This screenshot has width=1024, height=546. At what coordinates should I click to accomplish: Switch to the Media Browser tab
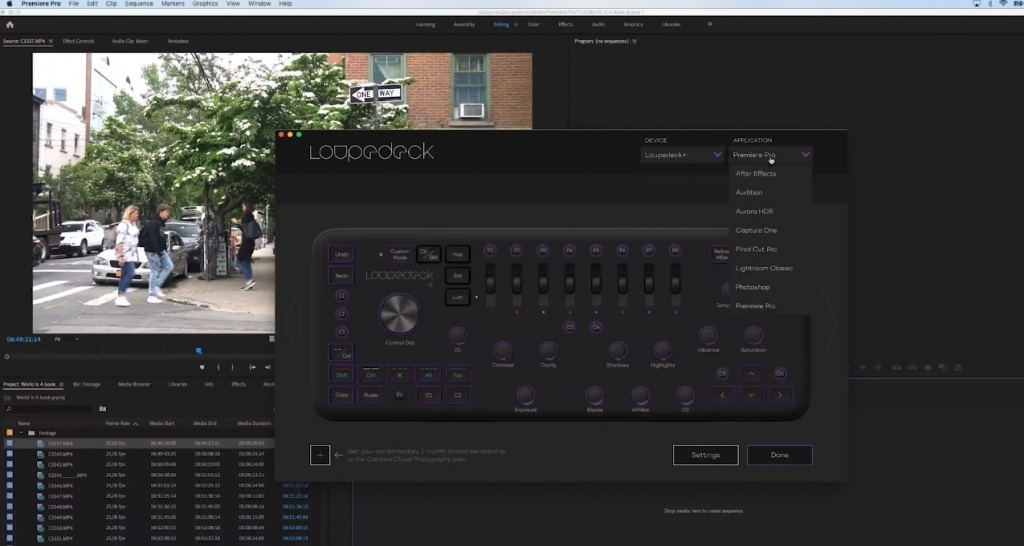134,384
